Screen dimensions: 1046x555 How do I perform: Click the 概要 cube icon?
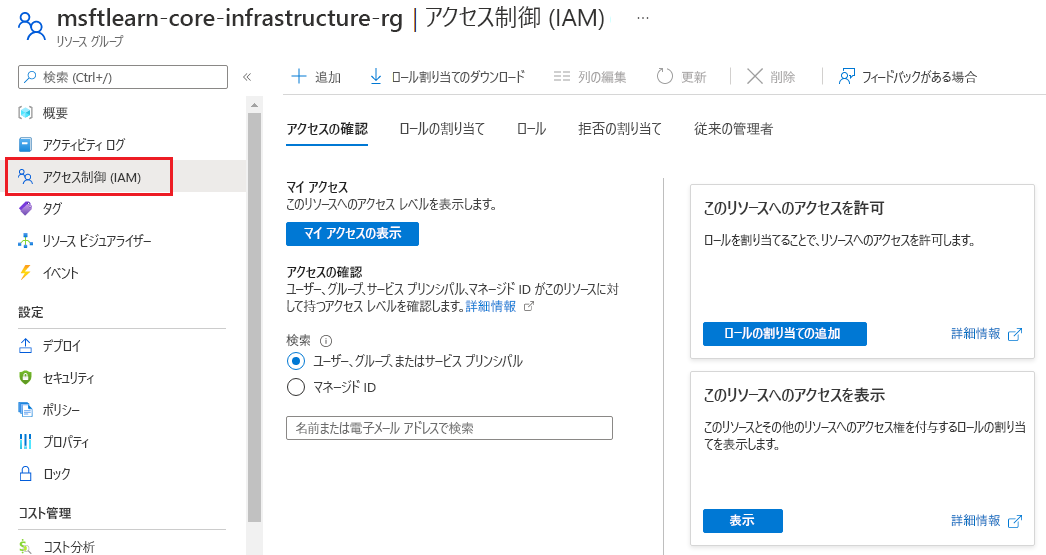click(x=25, y=113)
